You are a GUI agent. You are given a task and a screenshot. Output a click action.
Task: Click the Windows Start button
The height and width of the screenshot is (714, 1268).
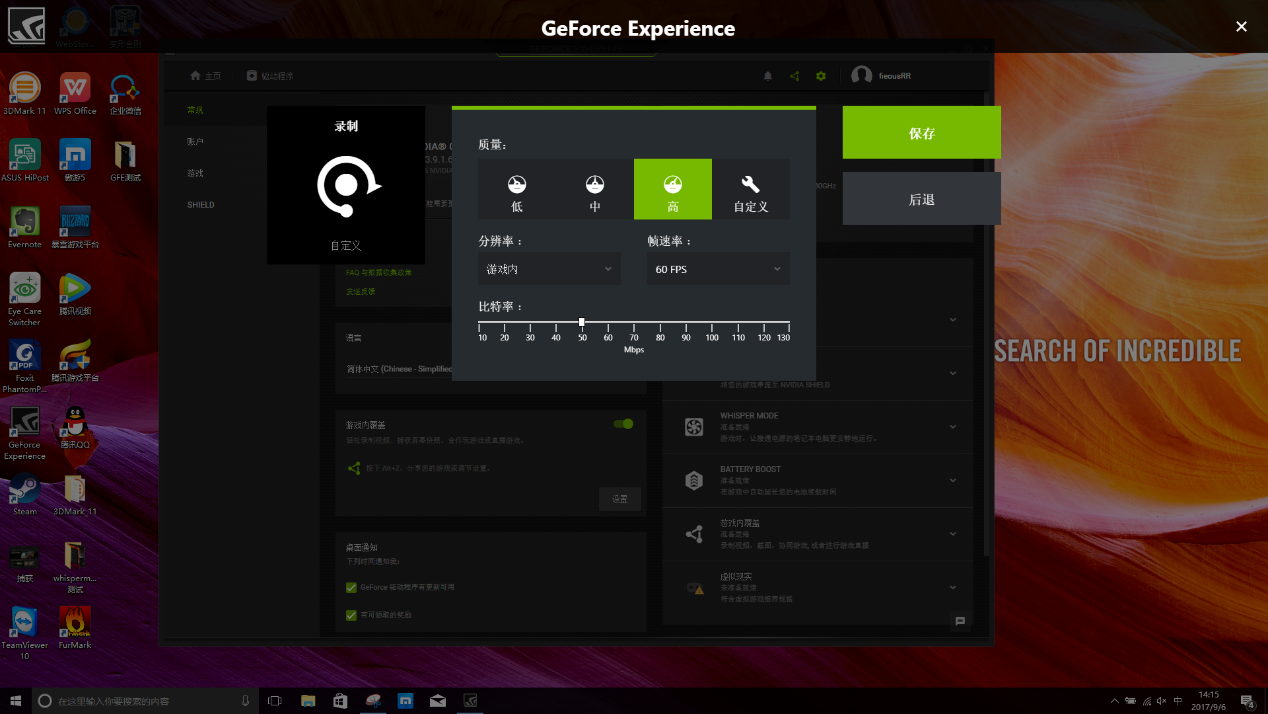point(16,701)
